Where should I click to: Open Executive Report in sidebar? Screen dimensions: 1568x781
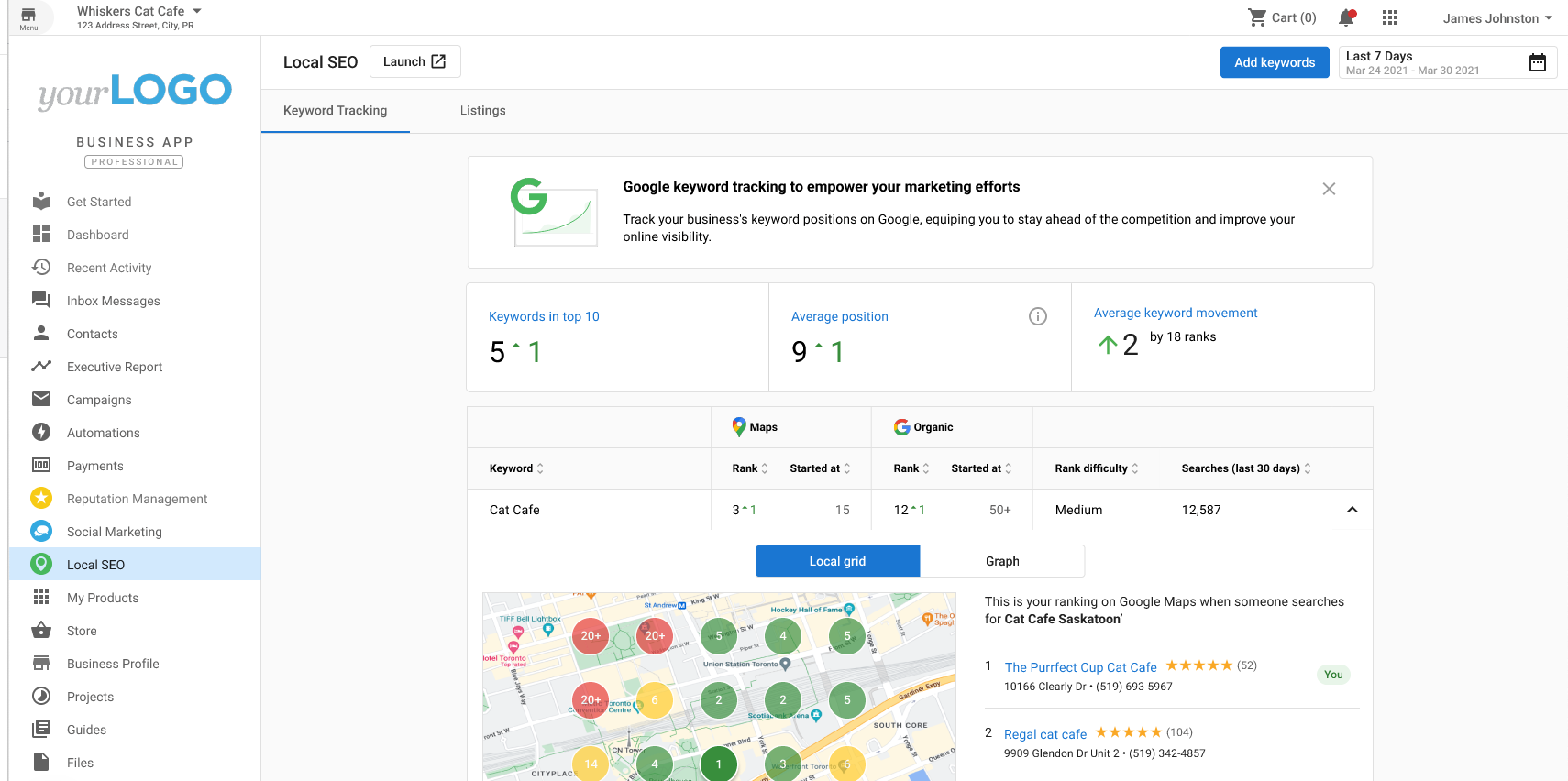(135, 367)
